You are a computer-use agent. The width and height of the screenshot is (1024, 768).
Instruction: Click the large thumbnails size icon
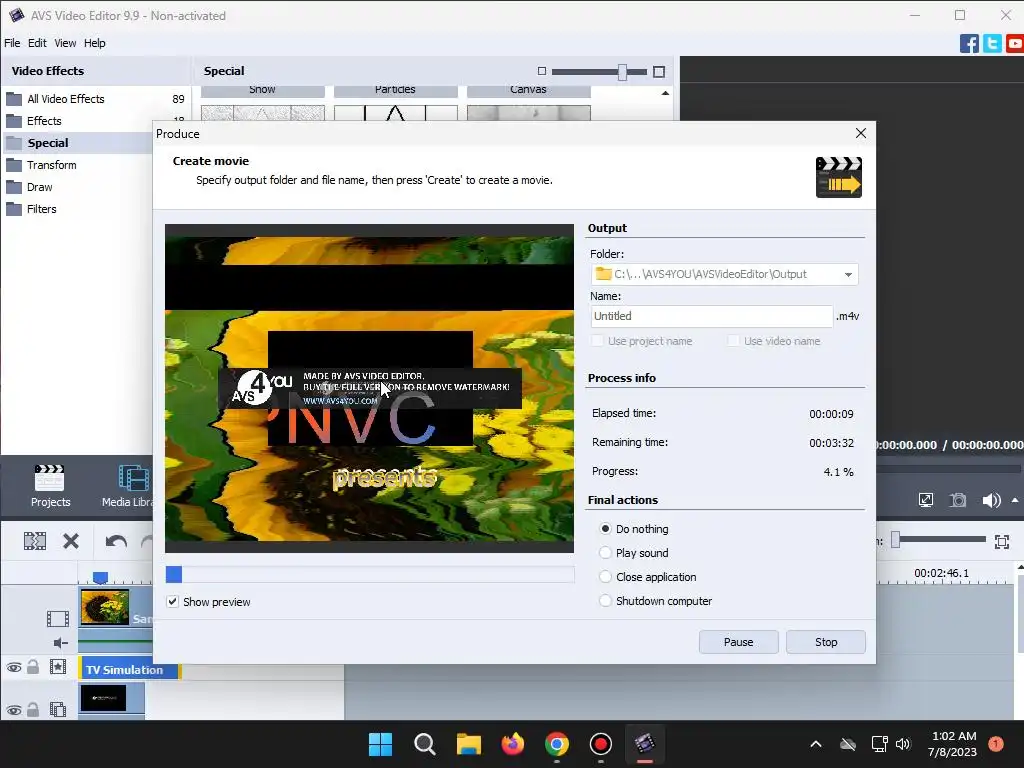[x=659, y=72]
